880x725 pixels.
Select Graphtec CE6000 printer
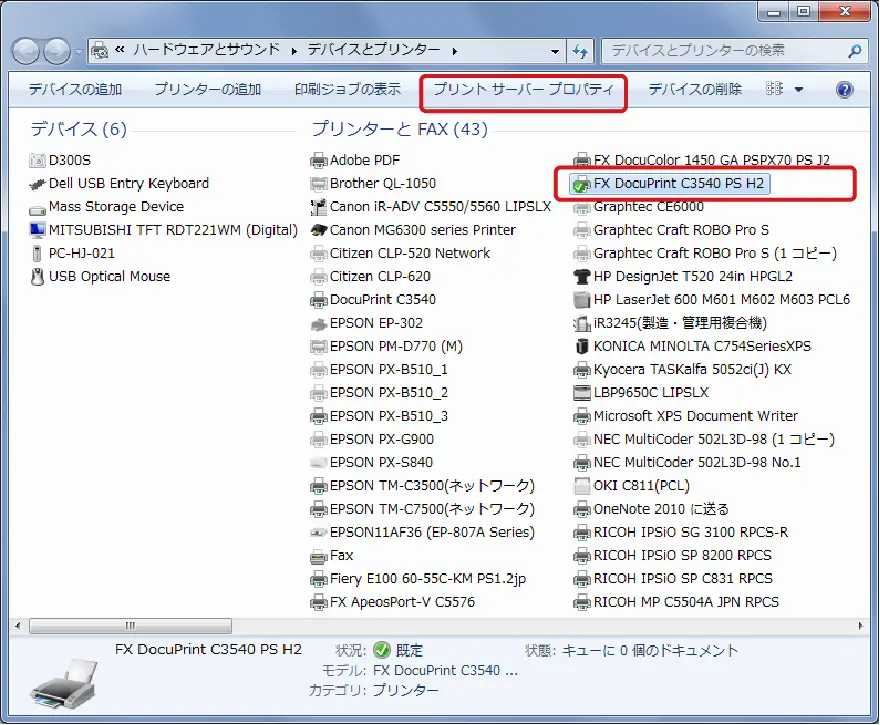(x=639, y=207)
